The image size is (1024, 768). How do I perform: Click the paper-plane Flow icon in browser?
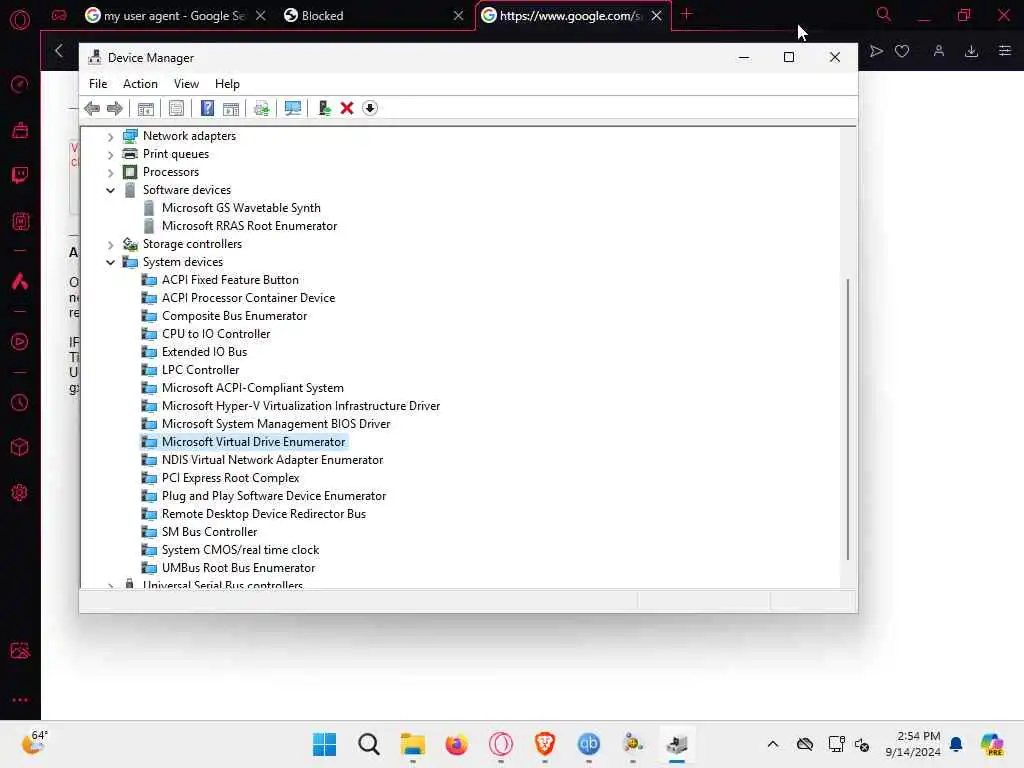pyautogui.click(x=876, y=51)
